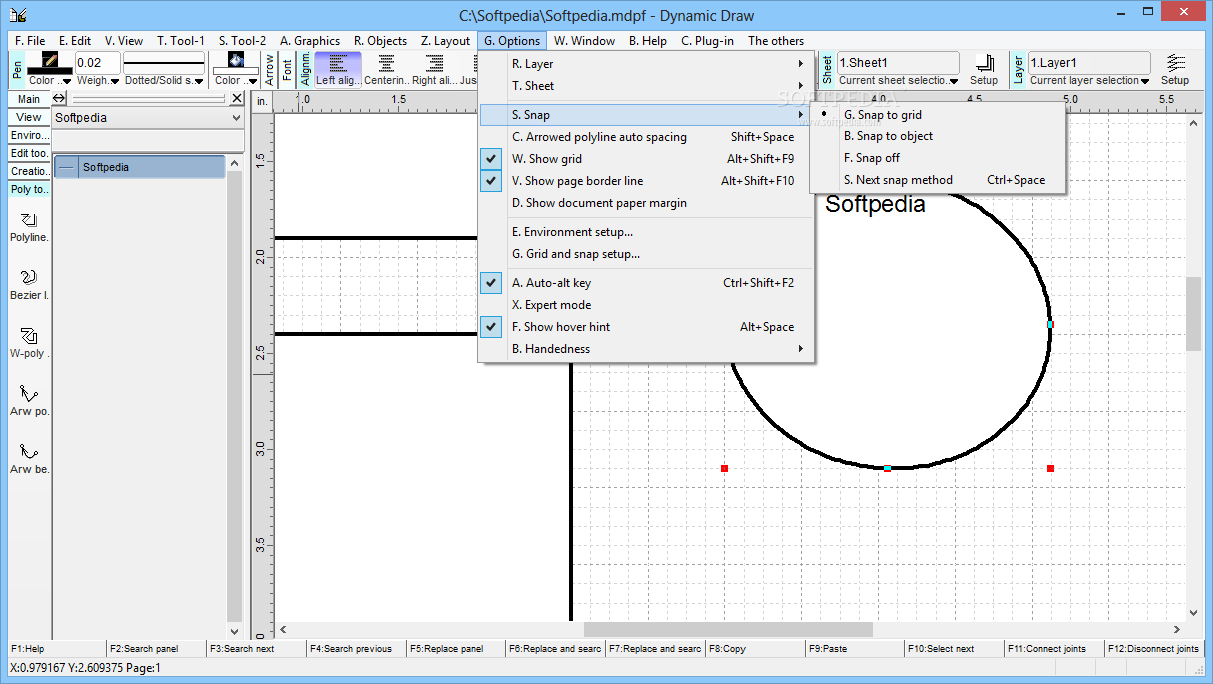
Task: Switch to Creation side tab
Action: [x=29, y=171]
